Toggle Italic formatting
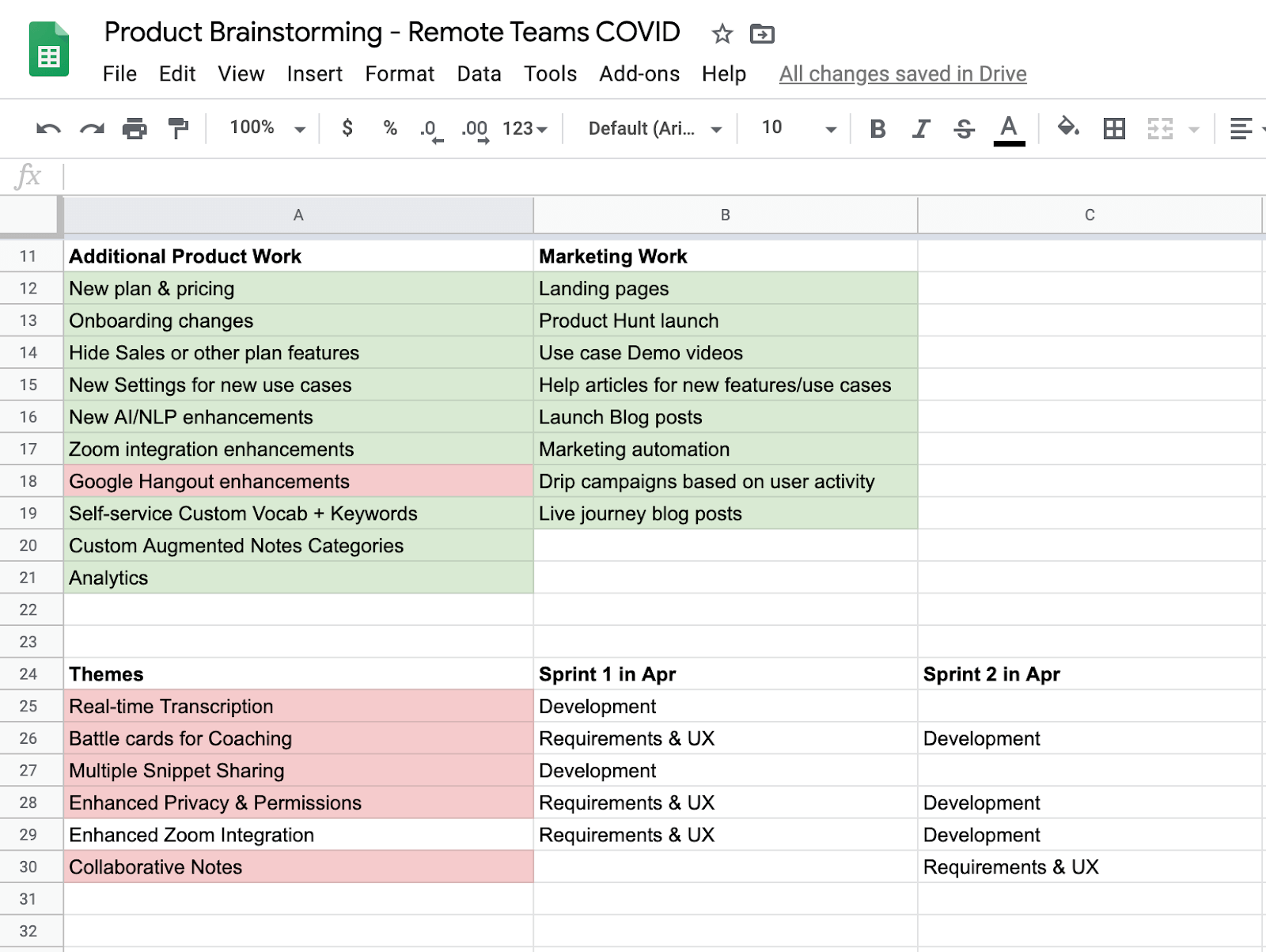The image size is (1266, 952). [x=920, y=128]
